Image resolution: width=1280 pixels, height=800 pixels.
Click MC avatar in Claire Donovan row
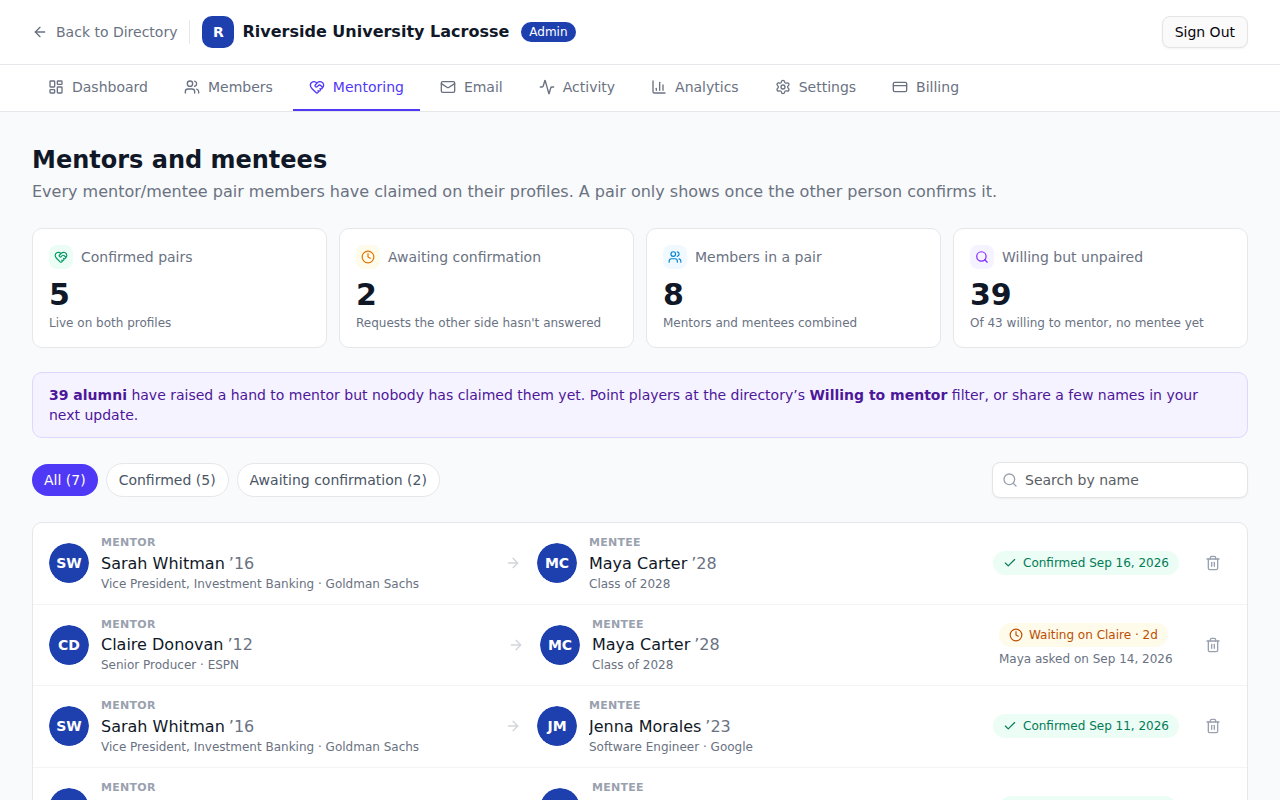pos(560,645)
